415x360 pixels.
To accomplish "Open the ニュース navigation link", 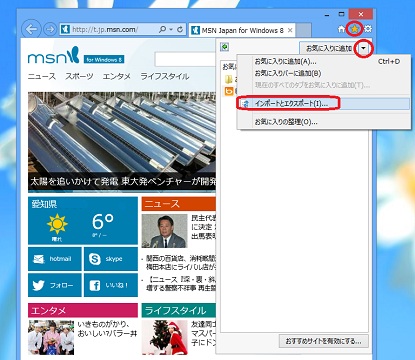I will 42,76.
